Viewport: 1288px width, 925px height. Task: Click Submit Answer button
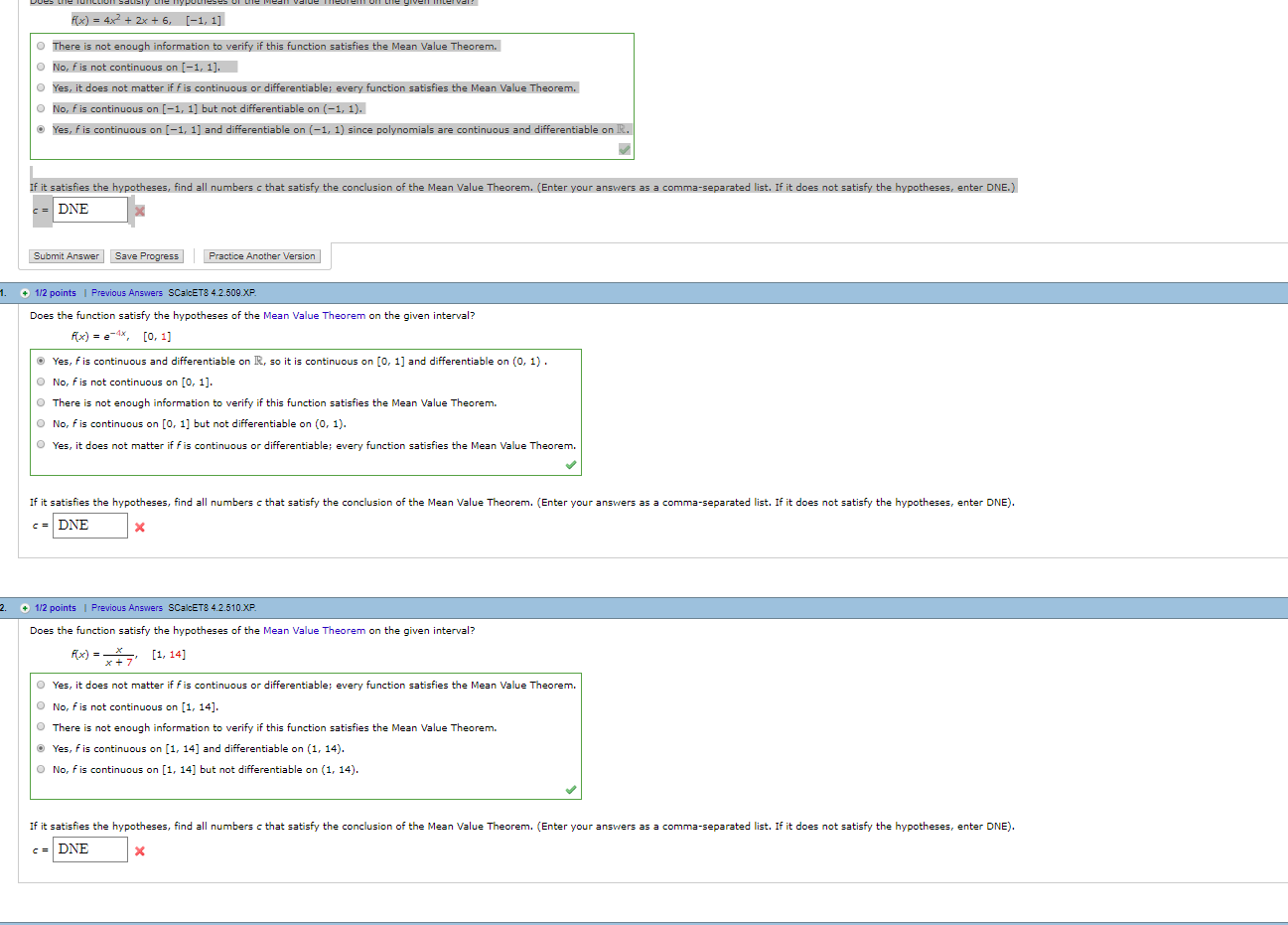[x=67, y=256]
